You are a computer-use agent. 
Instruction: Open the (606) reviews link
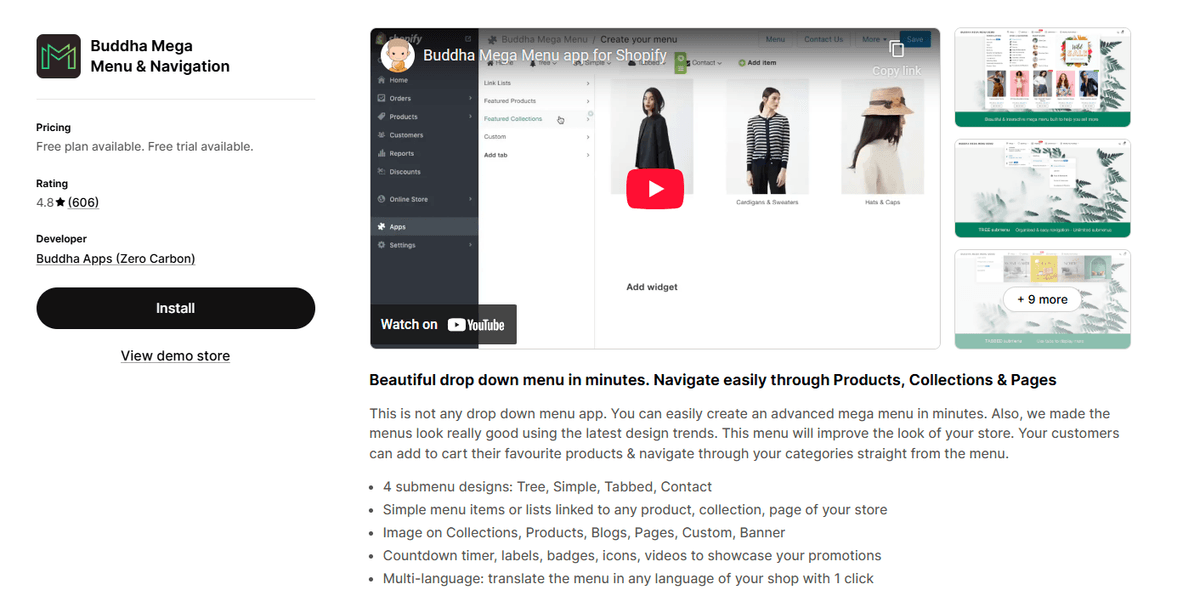click(x=83, y=203)
